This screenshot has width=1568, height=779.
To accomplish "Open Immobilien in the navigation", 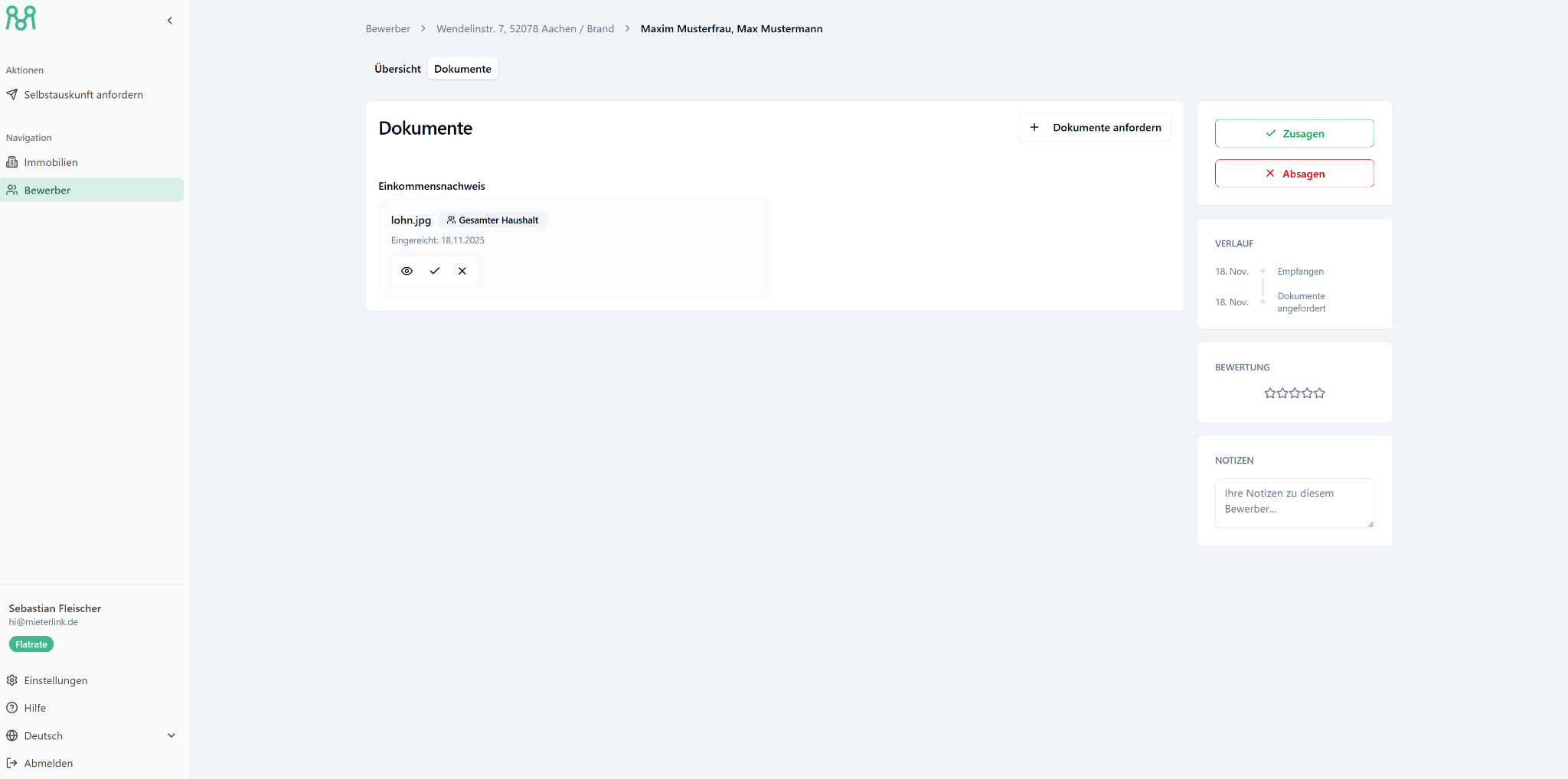I will (x=51, y=162).
